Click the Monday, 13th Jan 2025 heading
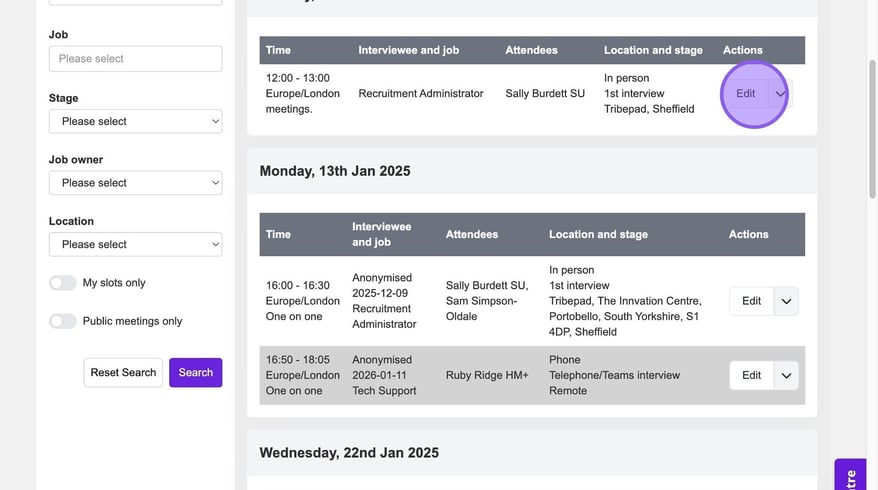This screenshot has height=490, width=878. tap(335, 171)
